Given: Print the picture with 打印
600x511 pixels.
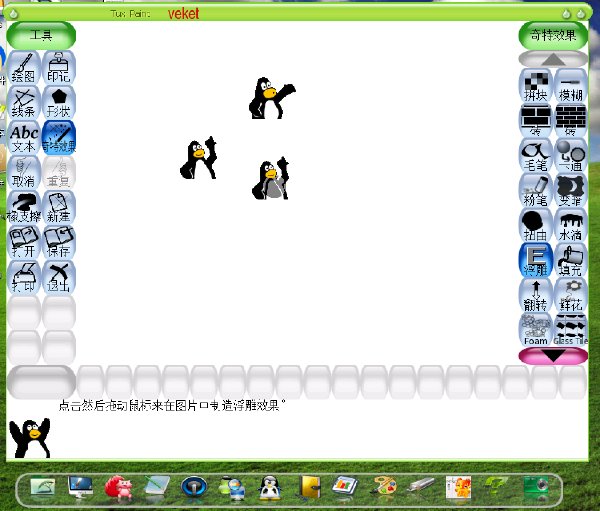Looking at the screenshot, I should click(24, 277).
